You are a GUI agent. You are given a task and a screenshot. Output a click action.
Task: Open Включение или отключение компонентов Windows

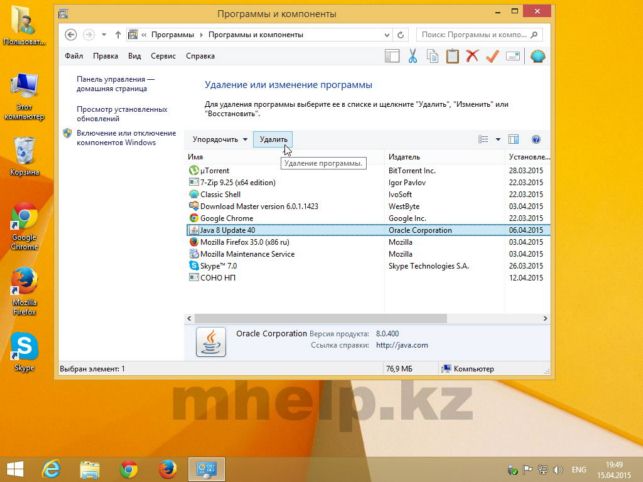(126, 138)
